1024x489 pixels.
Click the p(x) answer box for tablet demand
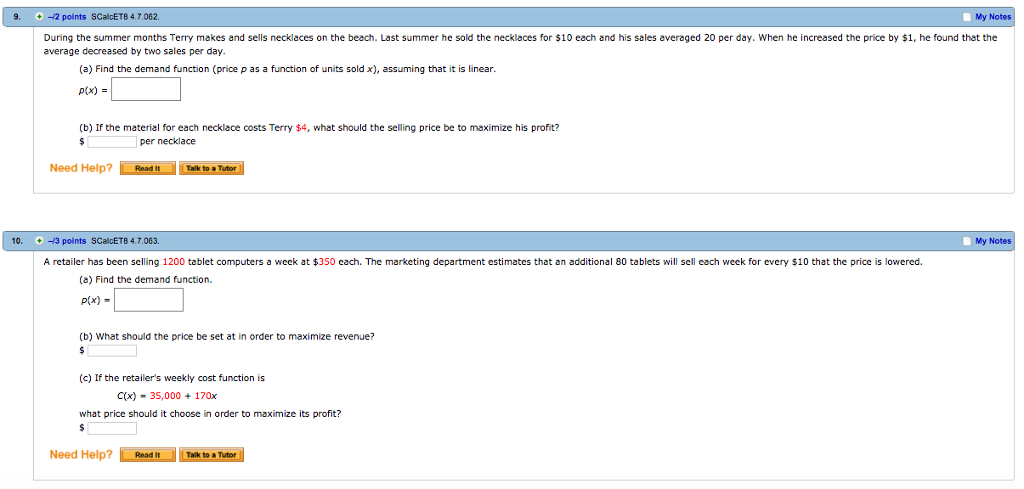point(148,300)
